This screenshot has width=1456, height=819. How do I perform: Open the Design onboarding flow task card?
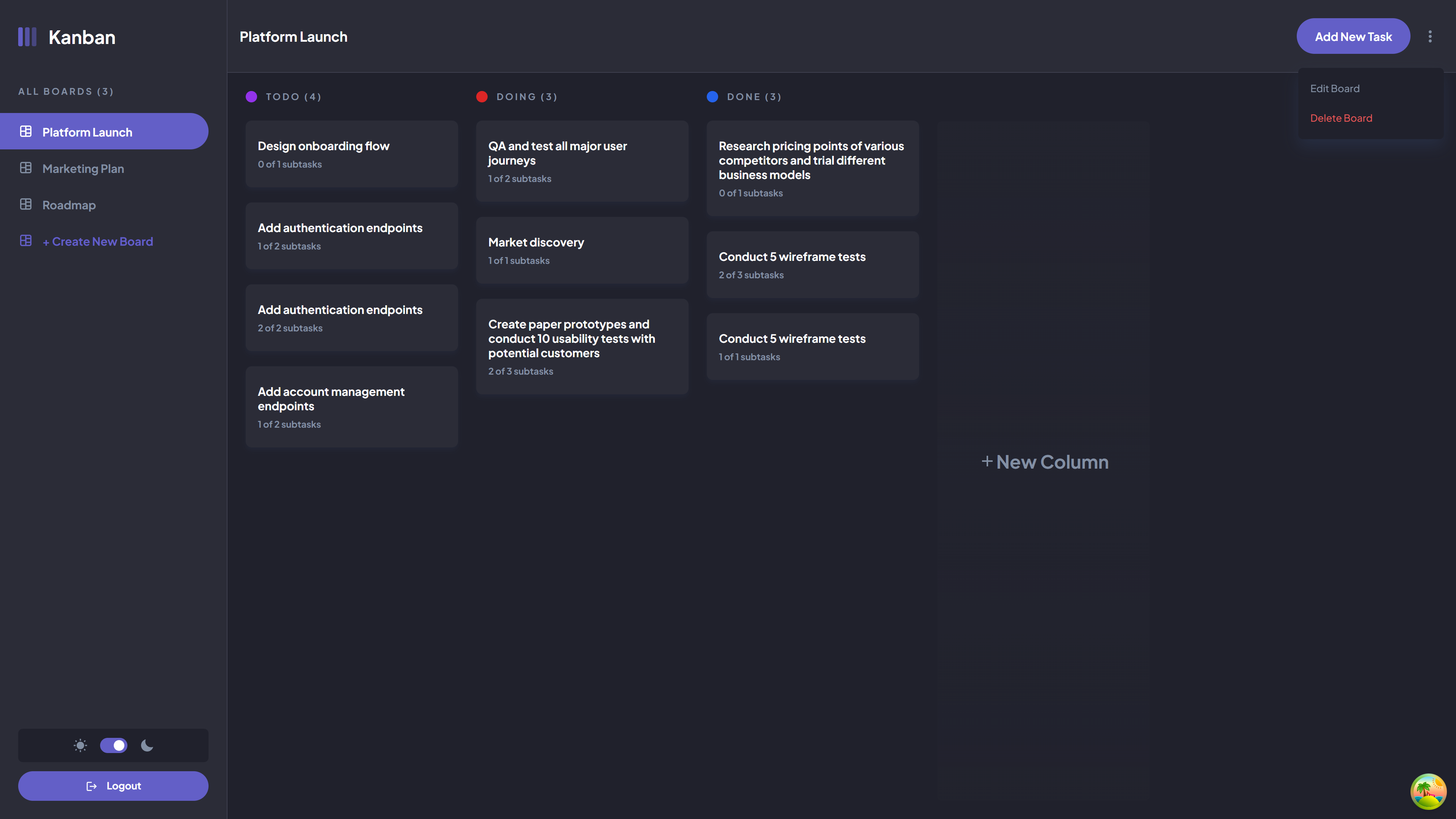click(x=351, y=154)
